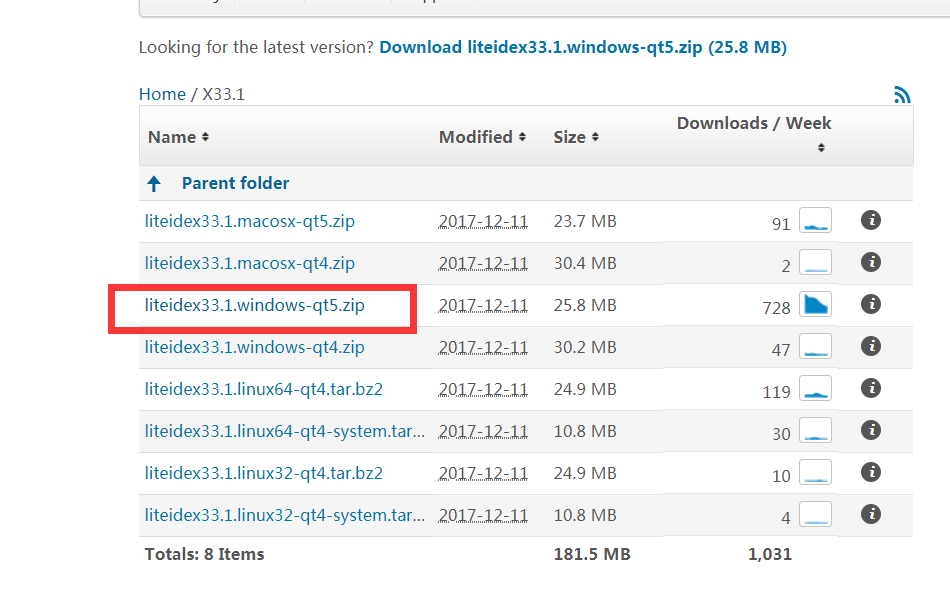Sort file list by Modified column
Image resolution: width=950 pixels, height=614 pixels.
[x=482, y=137]
